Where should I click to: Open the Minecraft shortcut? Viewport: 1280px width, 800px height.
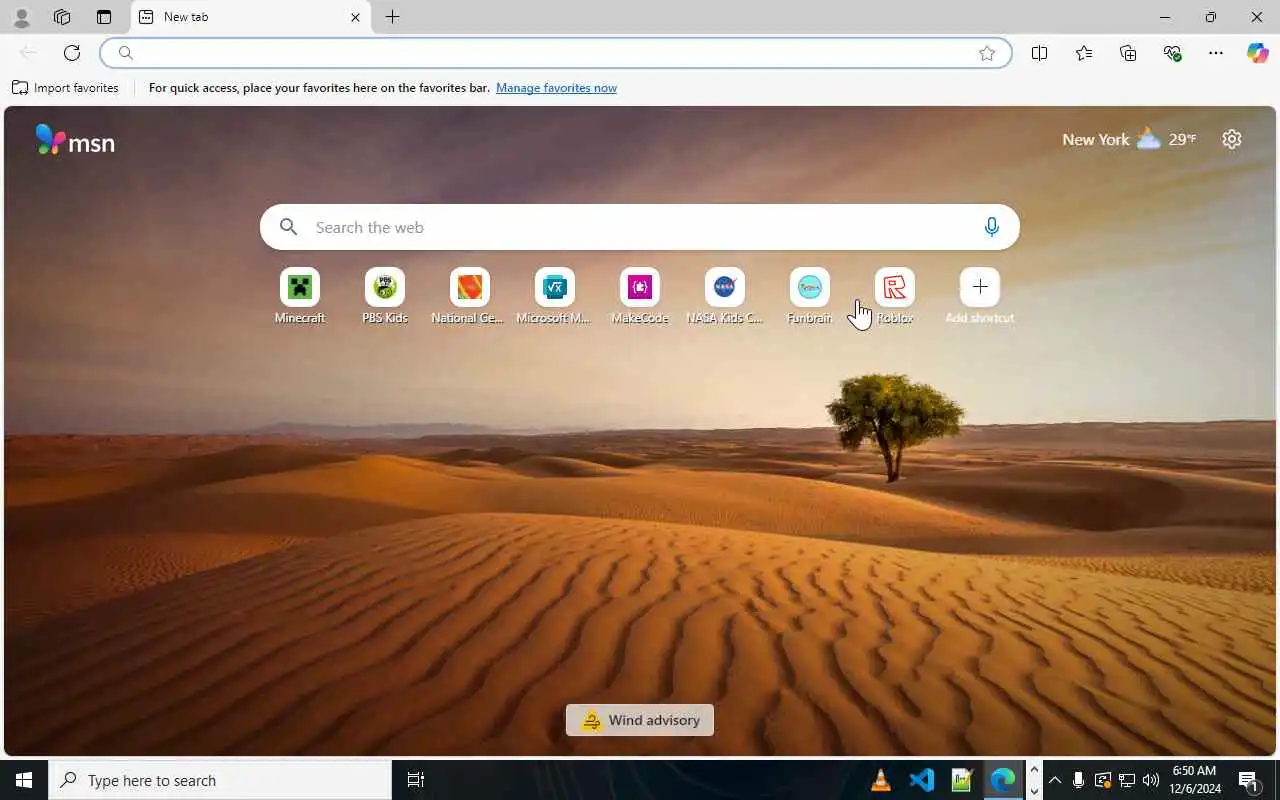[300, 297]
